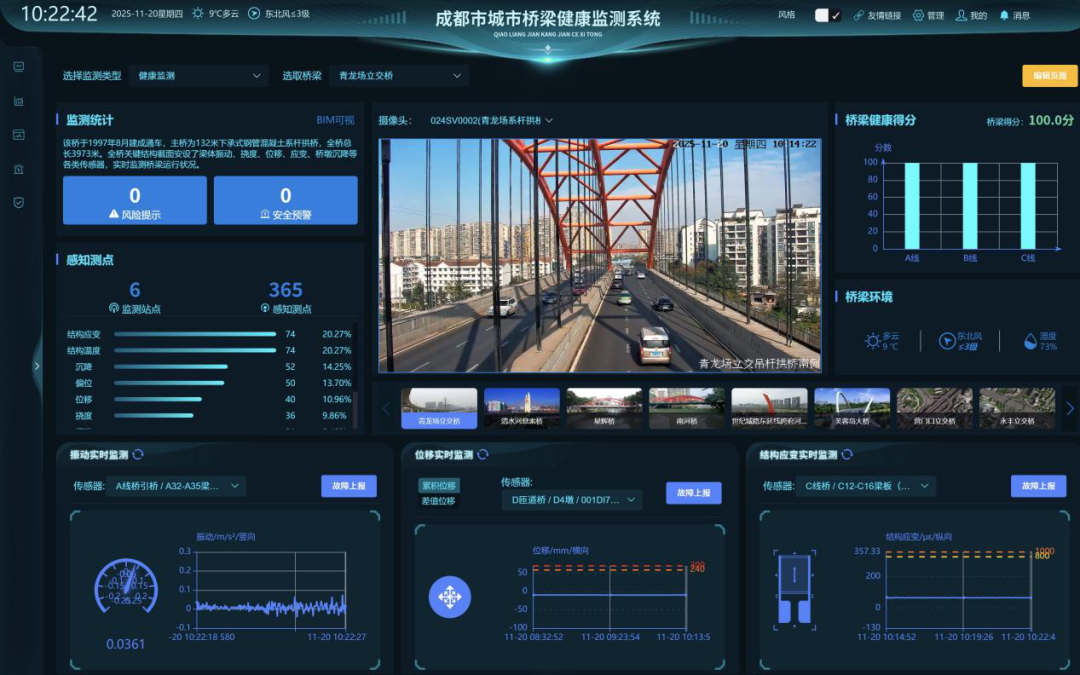The width and height of the screenshot is (1080, 675).
Task: Click the shield icon in left sidebar
Action: click(18, 202)
